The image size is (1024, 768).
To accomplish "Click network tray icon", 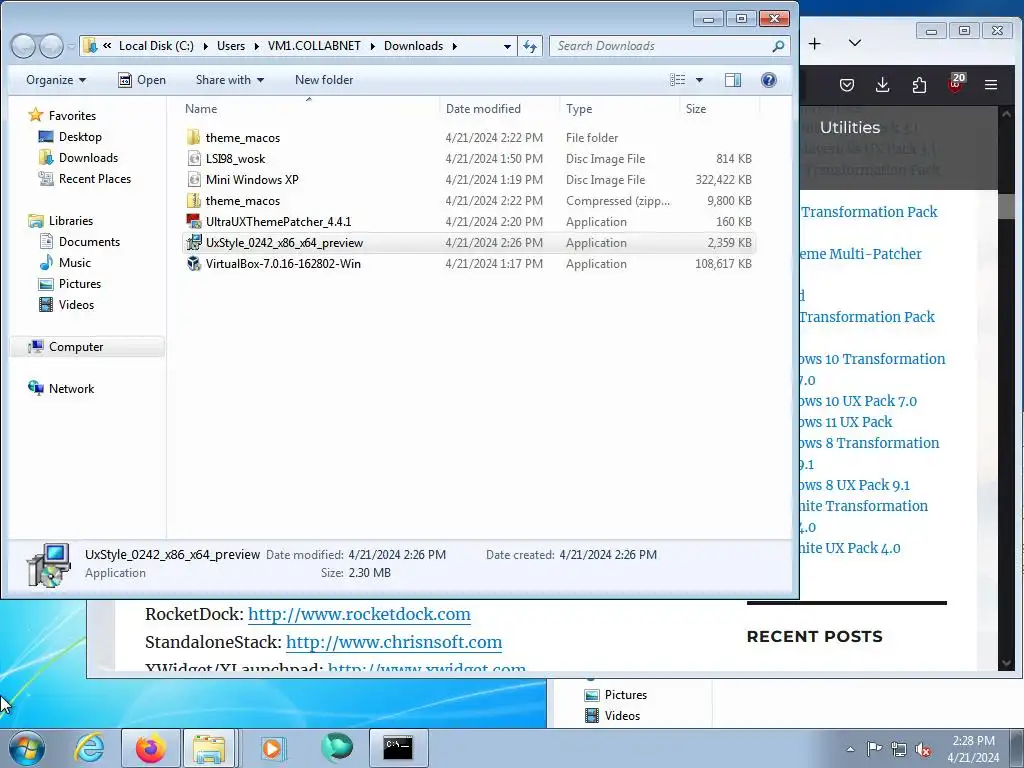I will [899, 749].
